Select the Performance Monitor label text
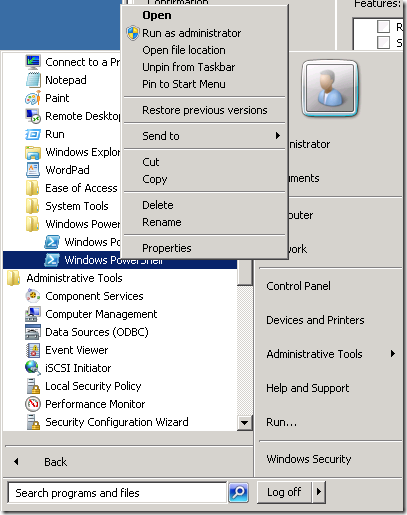 point(95,404)
